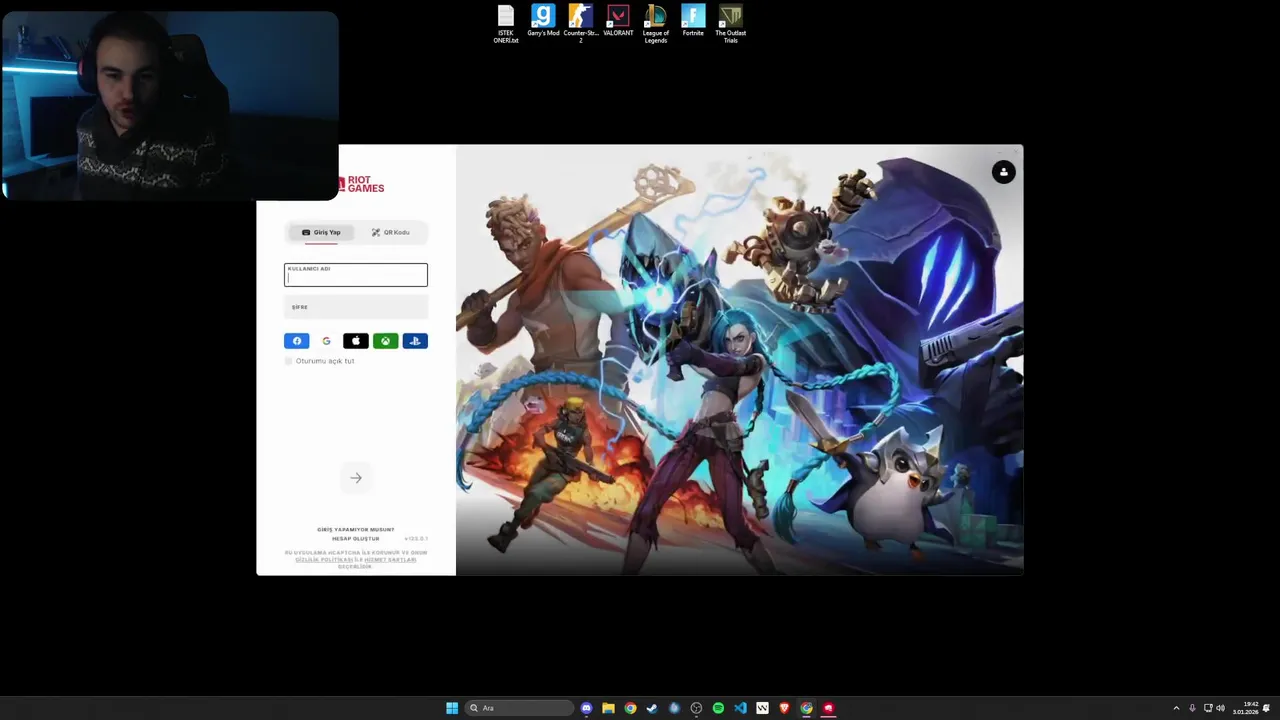Click the network icon in system tray
Viewport: 1280px width, 720px height.
[x=1208, y=708]
